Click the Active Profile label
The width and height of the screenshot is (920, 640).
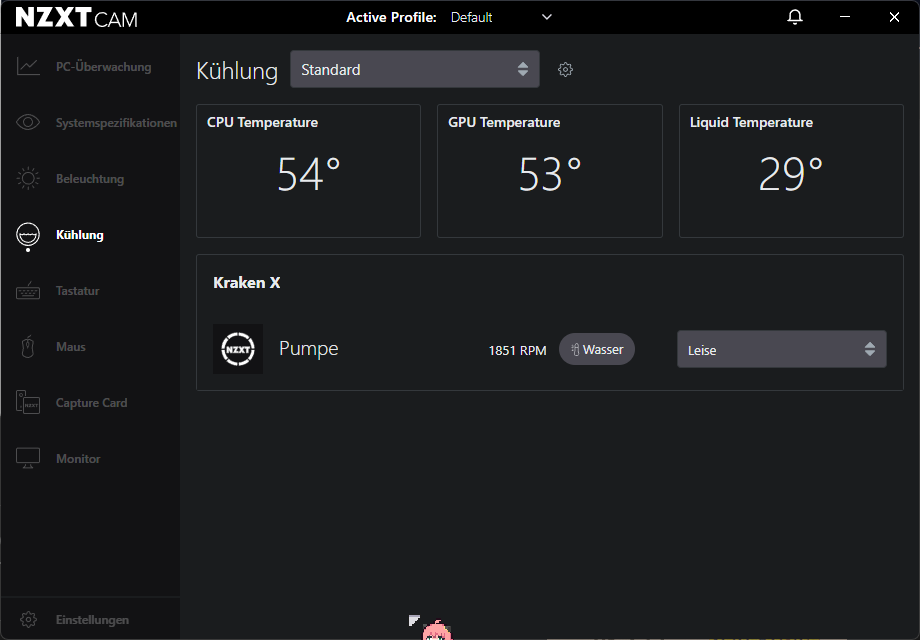(x=391, y=18)
